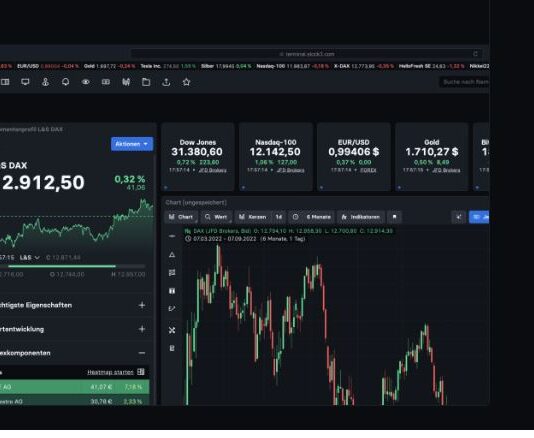Image resolution: width=534 pixels, height=438 pixels.
Task: Click the JFD Brokers link on Gold card
Action: [x=446, y=170]
